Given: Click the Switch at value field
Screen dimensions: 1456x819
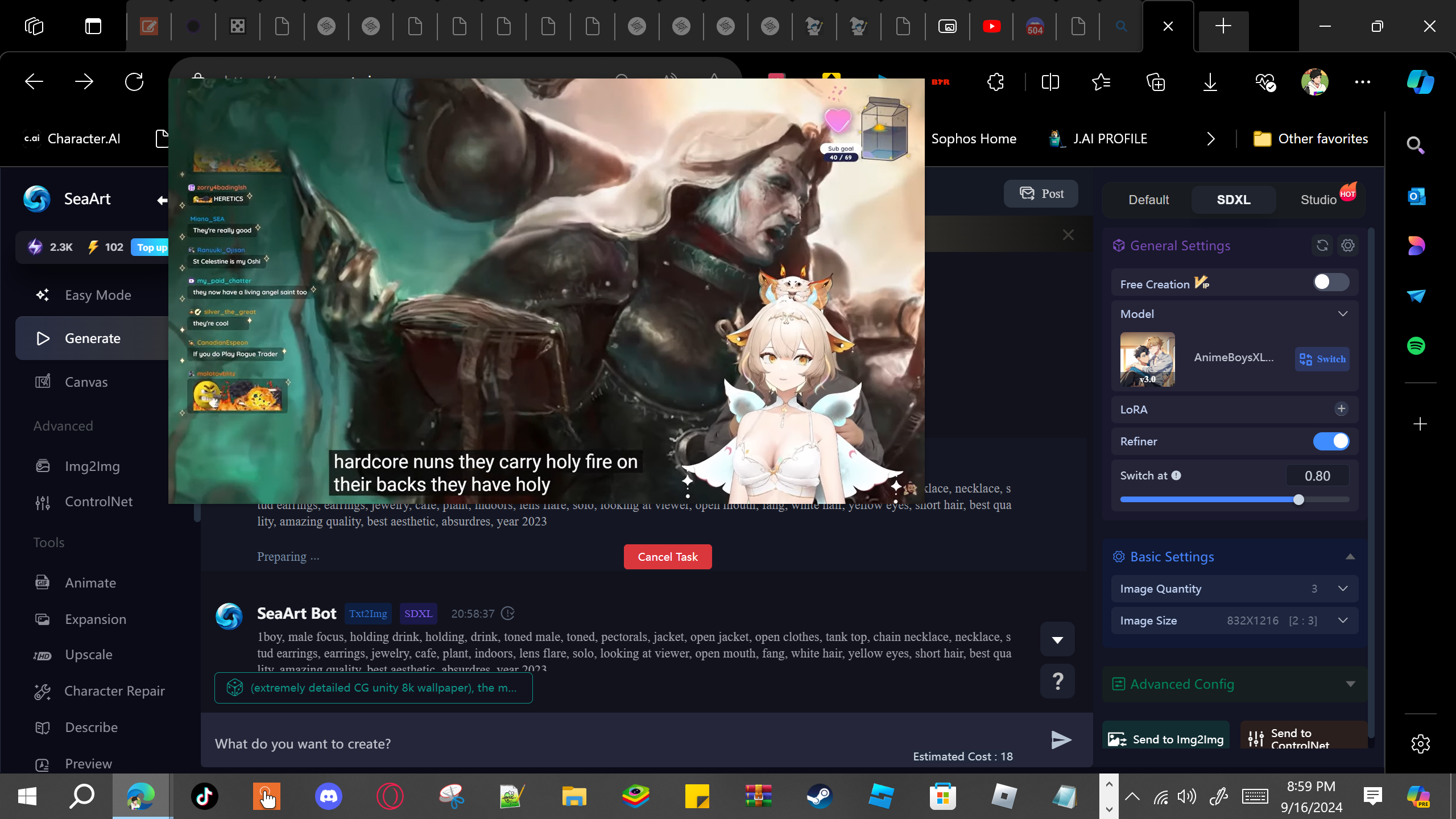Looking at the screenshot, I should [1317, 476].
